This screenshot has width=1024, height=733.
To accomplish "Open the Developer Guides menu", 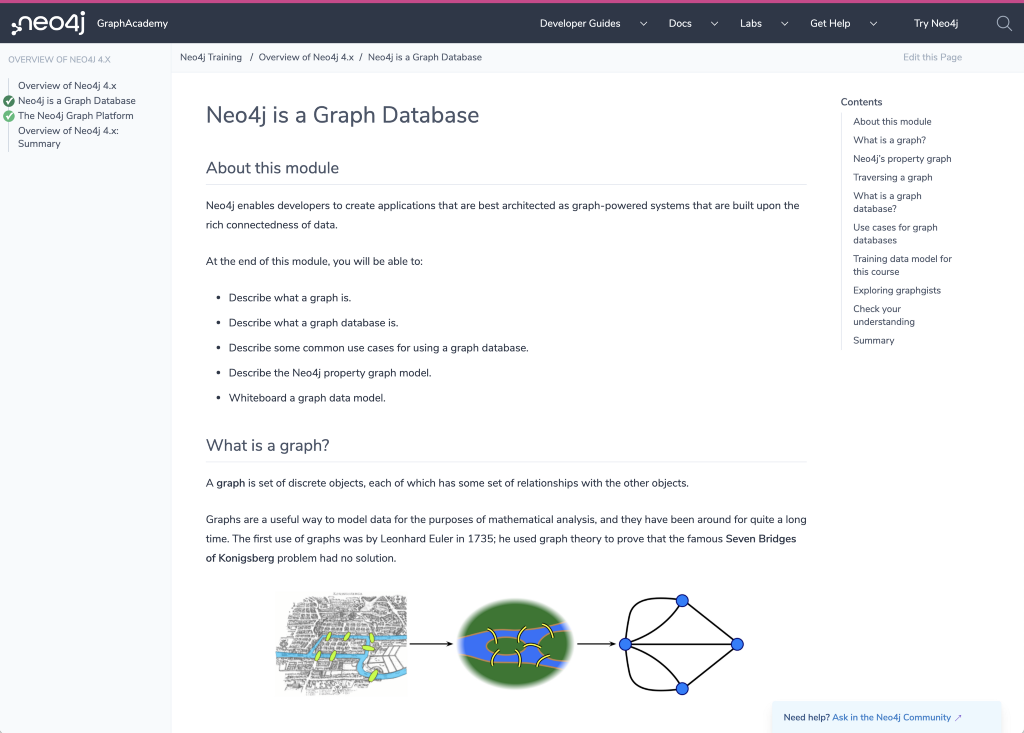I will (x=580, y=24).
